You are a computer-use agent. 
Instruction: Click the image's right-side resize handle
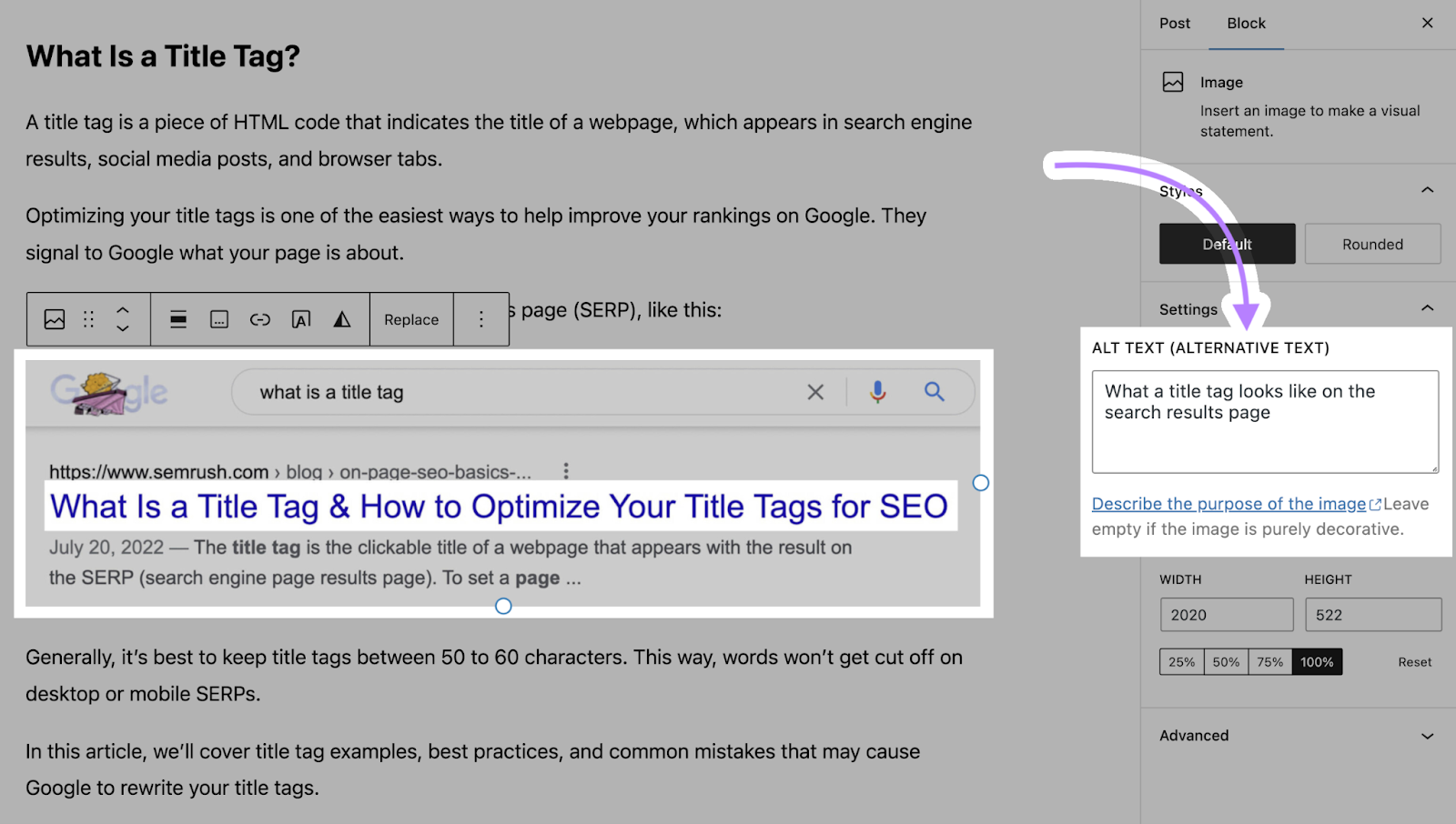[981, 483]
